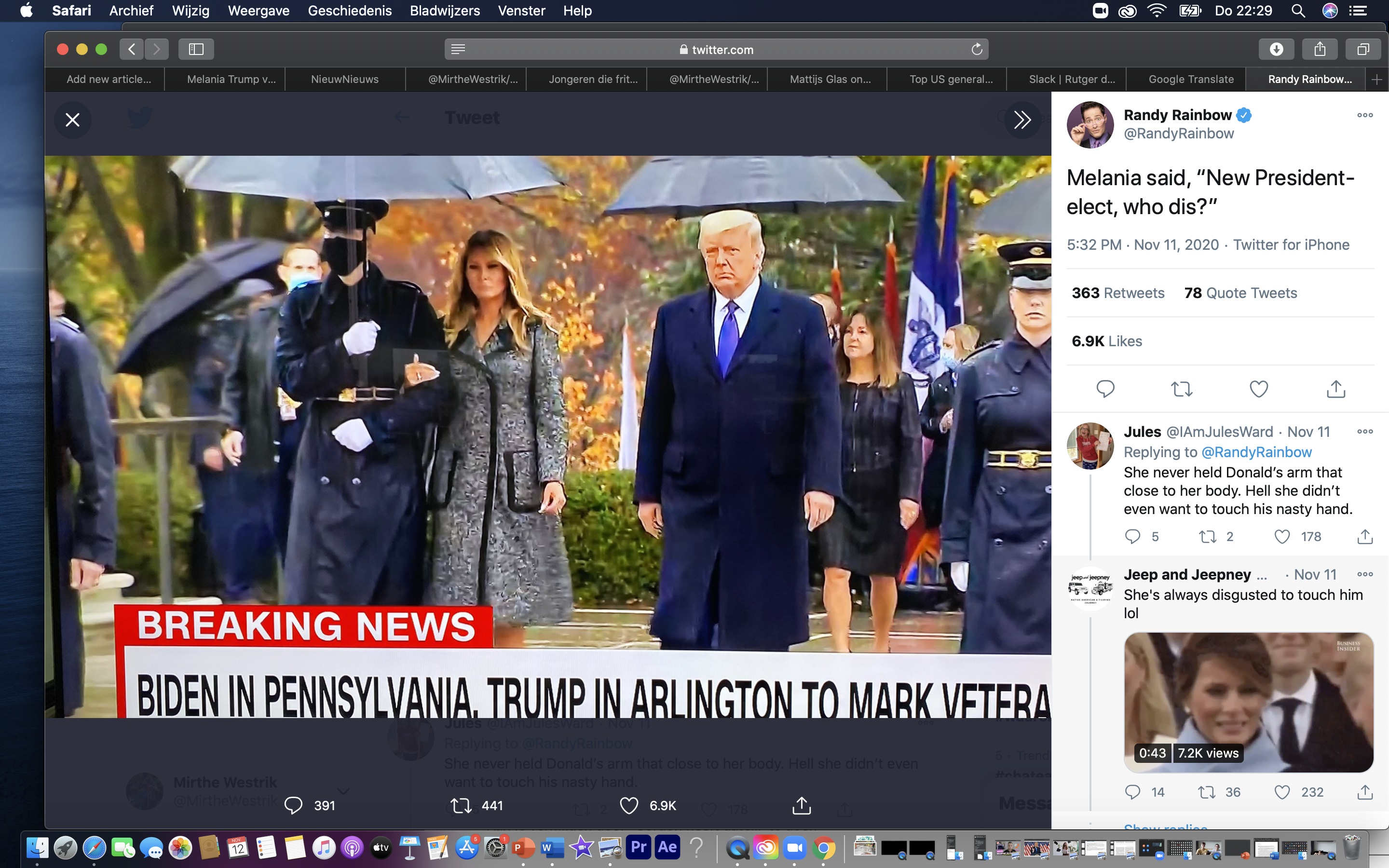
Task: Open Finder from the Dock
Action: coord(37,847)
